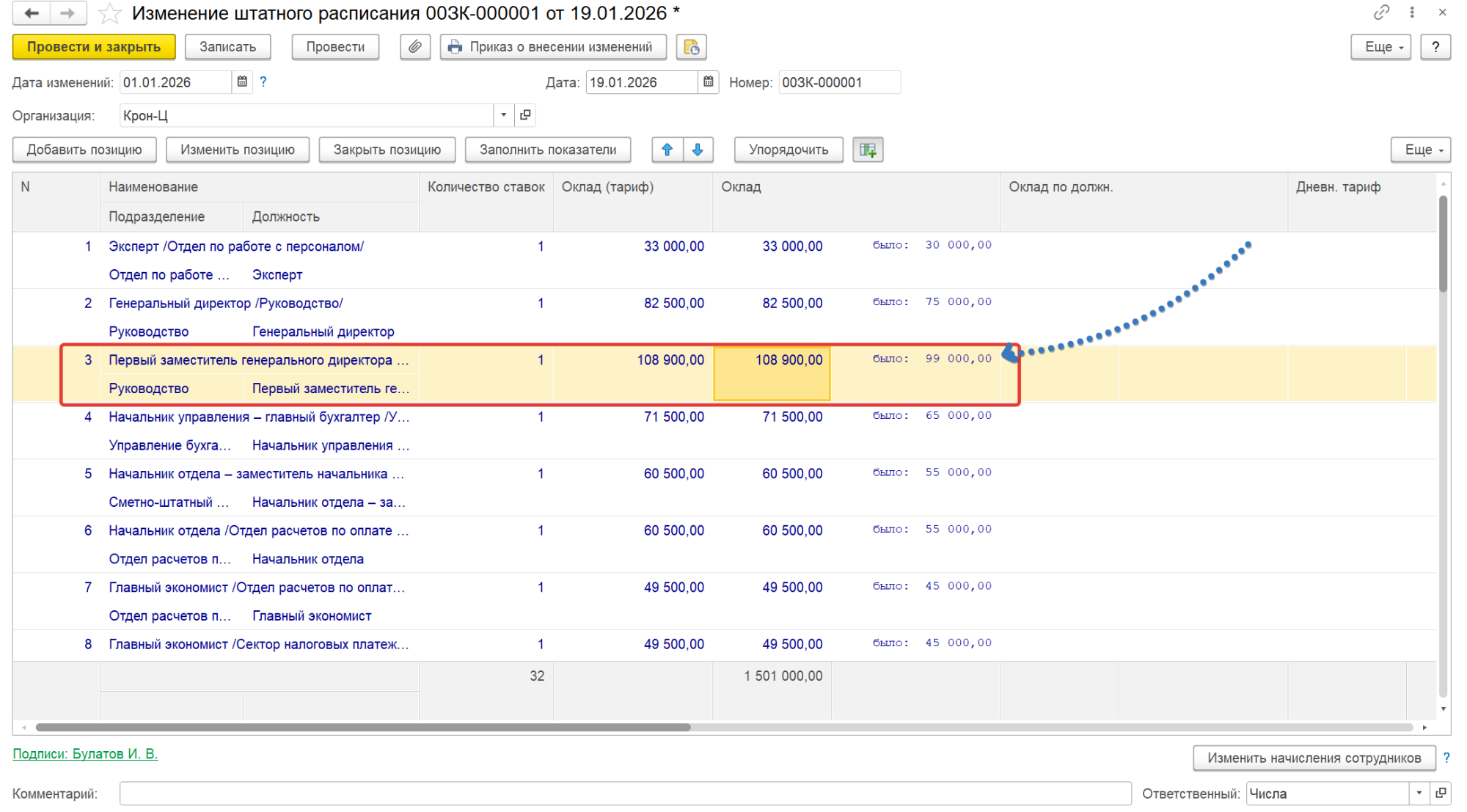This screenshot has height=812, width=1467.
Task: Click the add-columns table icon
Action: [x=868, y=150]
